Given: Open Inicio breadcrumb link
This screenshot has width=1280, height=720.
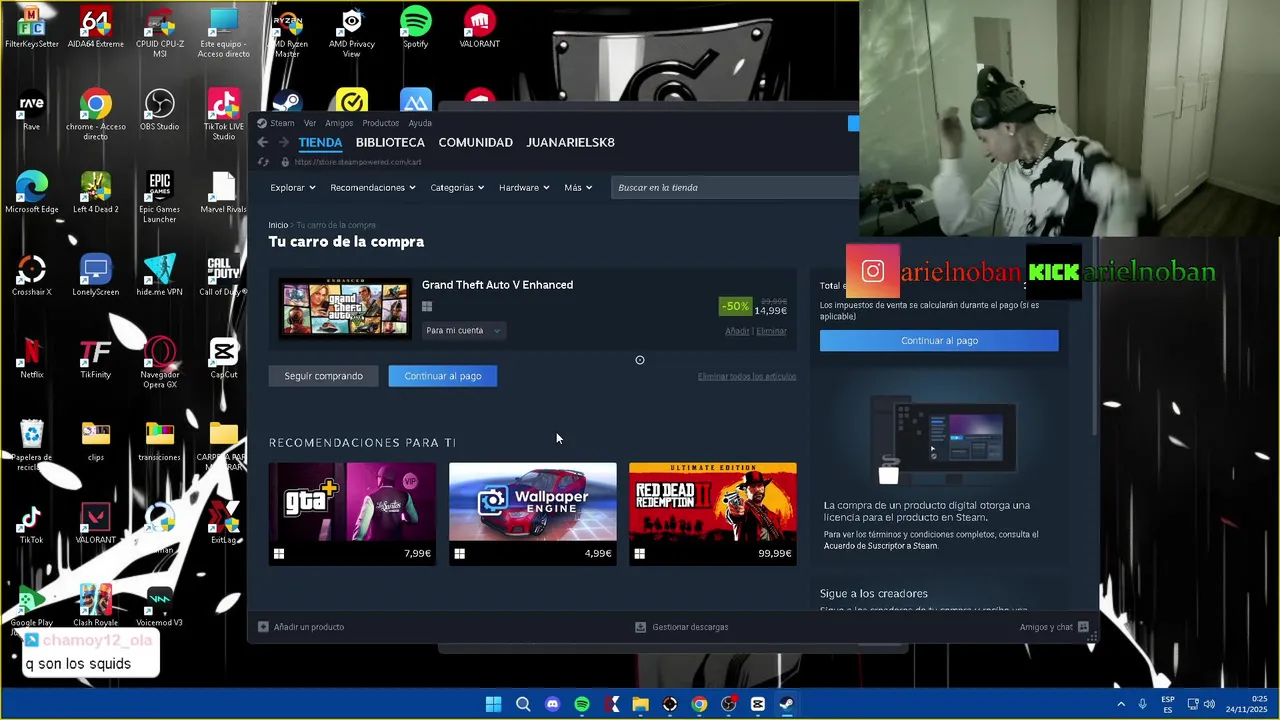Looking at the screenshot, I should (278, 225).
